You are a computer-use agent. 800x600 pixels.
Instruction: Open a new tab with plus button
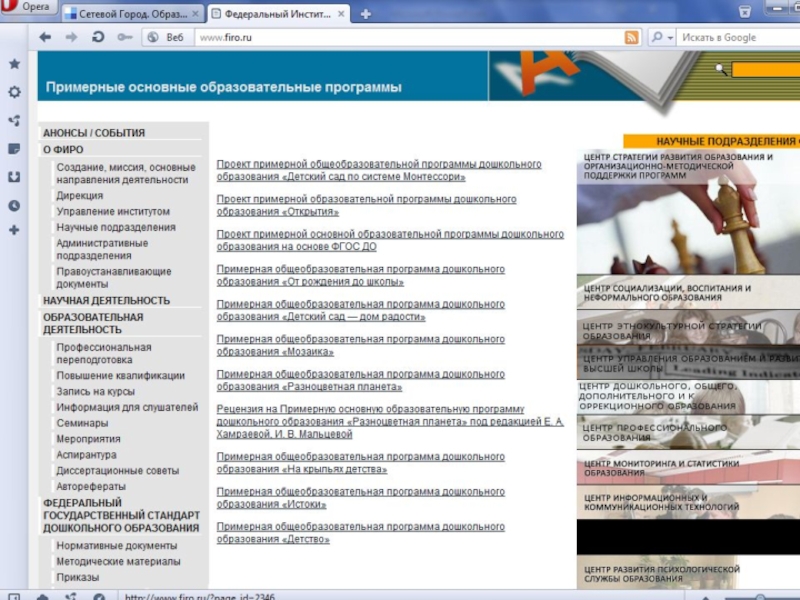366,14
